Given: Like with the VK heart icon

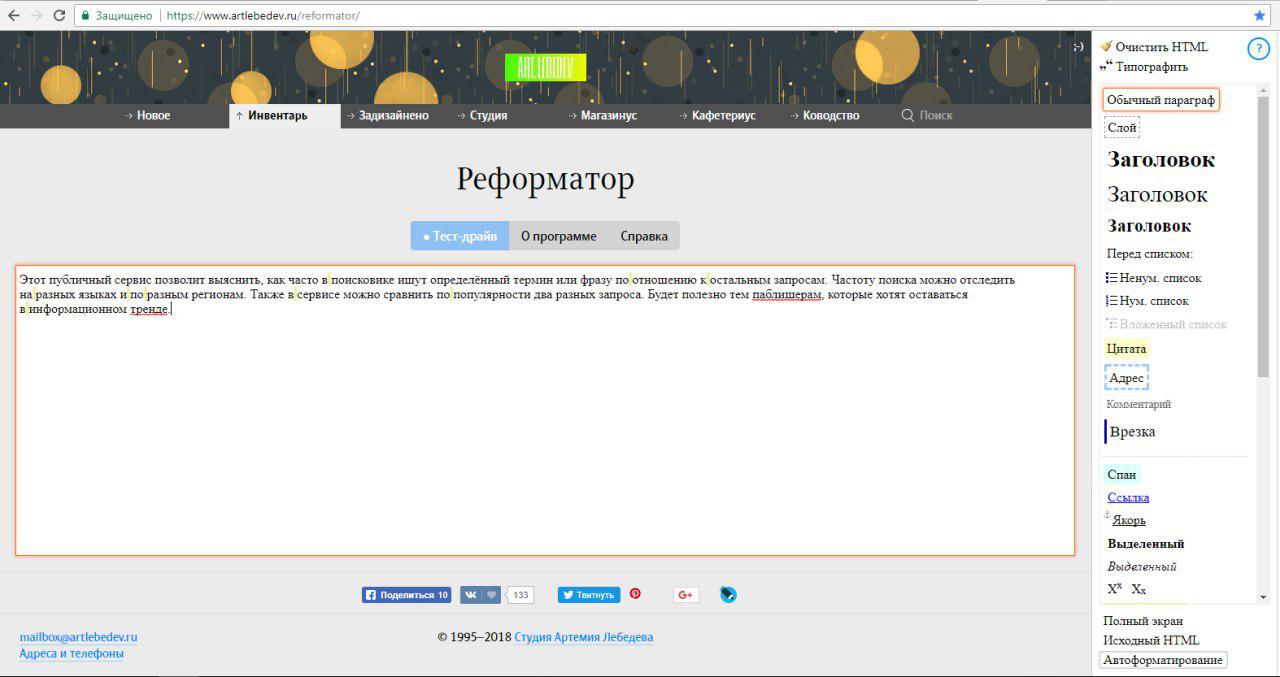Looking at the screenshot, I should pyautogui.click(x=491, y=595).
